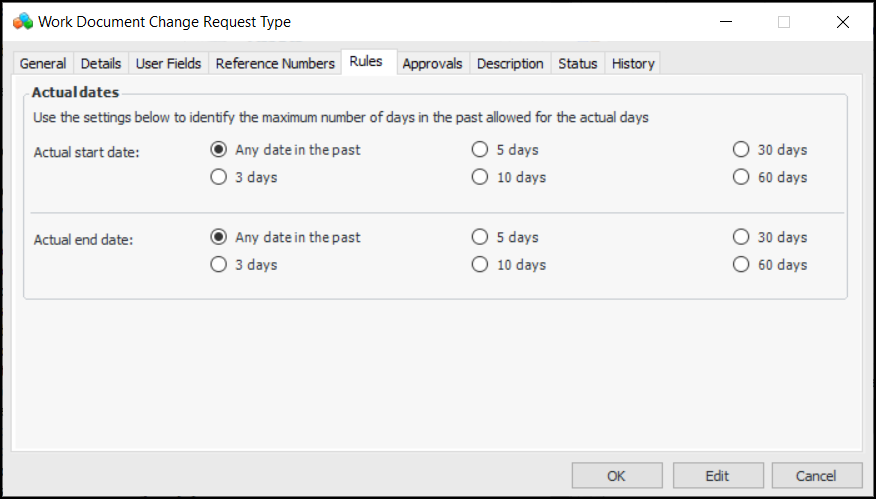Switch to the Approvals tab
This screenshot has height=499, width=876.
(432, 63)
